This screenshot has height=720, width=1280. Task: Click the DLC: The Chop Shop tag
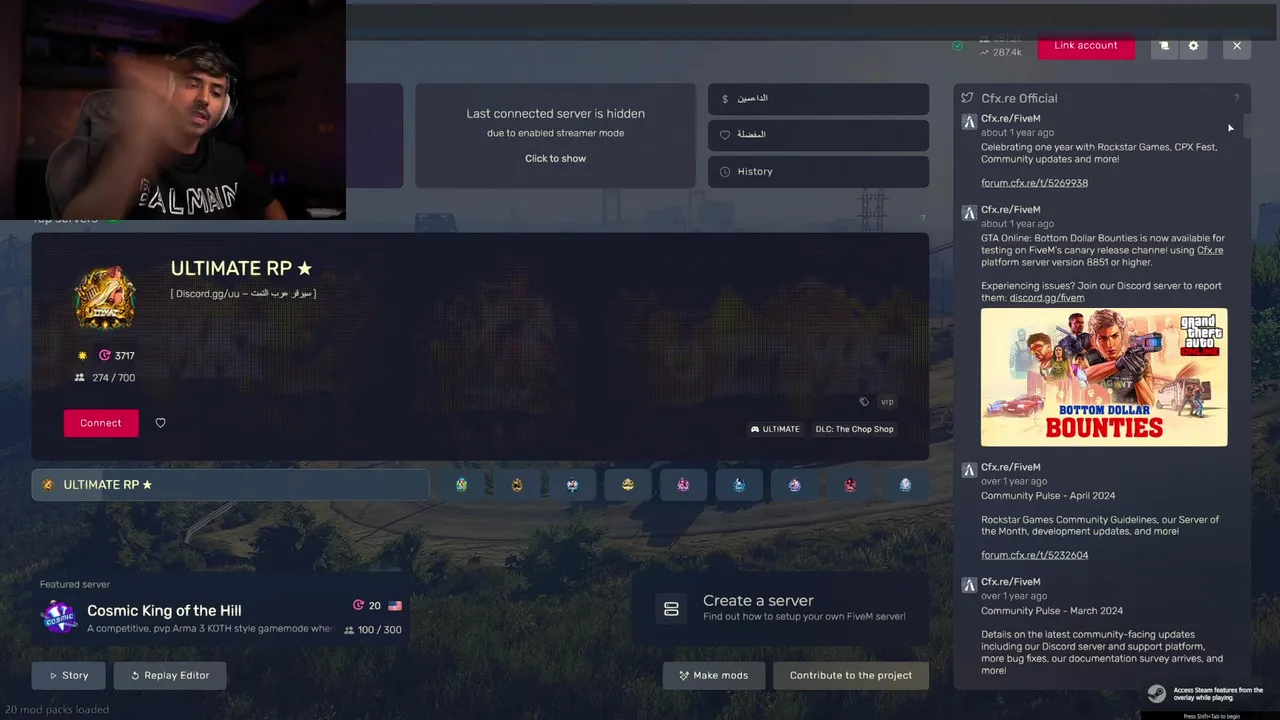854,429
